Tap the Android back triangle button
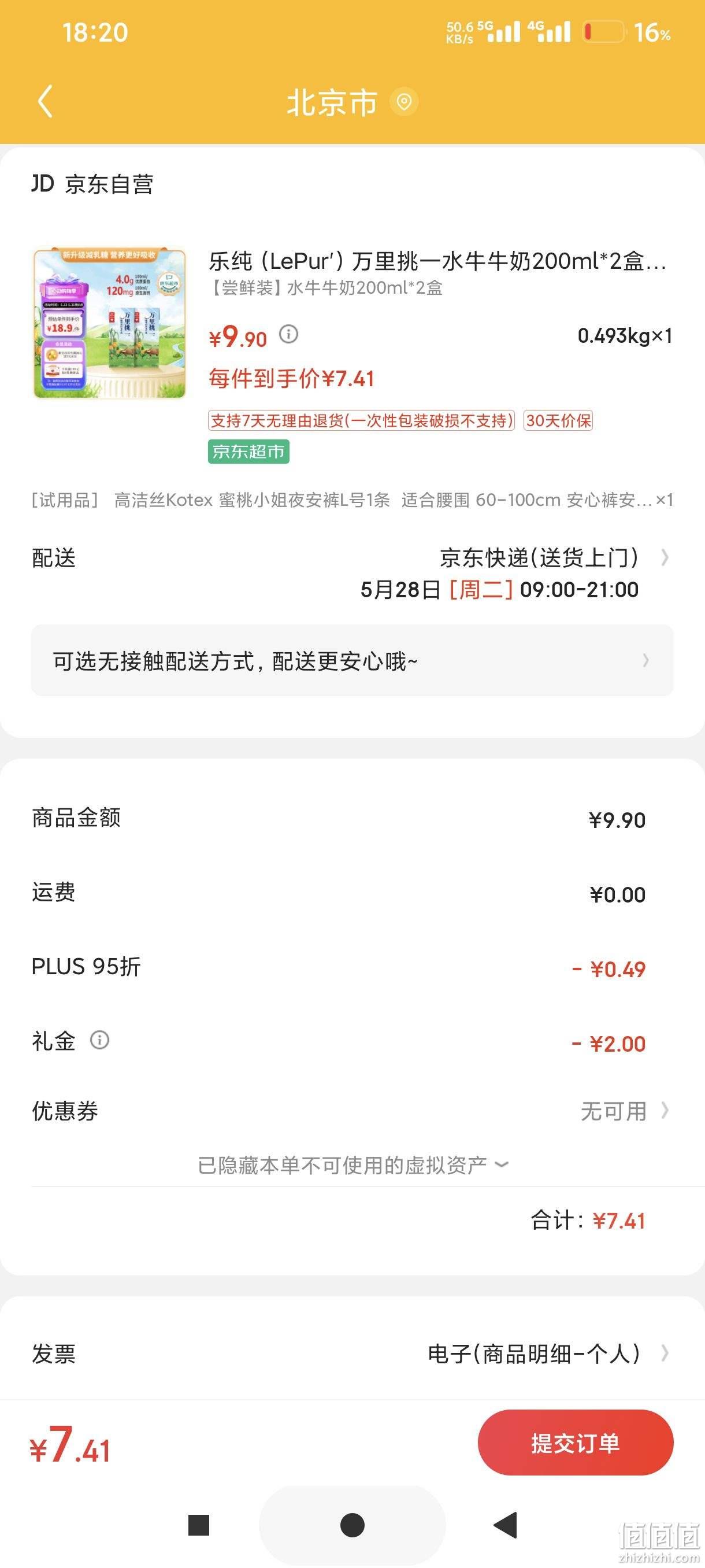 click(505, 1525)
